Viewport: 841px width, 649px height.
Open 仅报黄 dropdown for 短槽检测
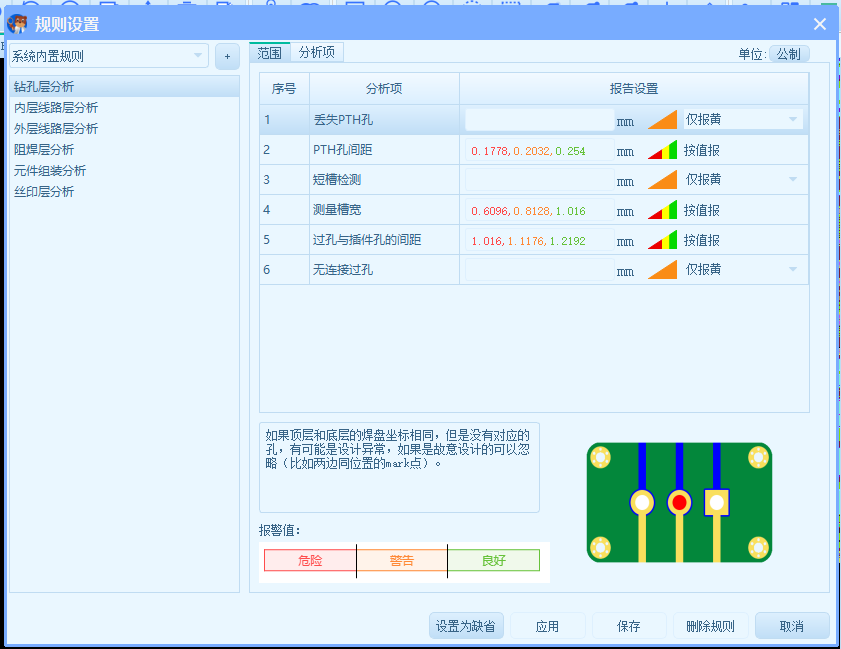pyautogui.click(x=743, y=179)
